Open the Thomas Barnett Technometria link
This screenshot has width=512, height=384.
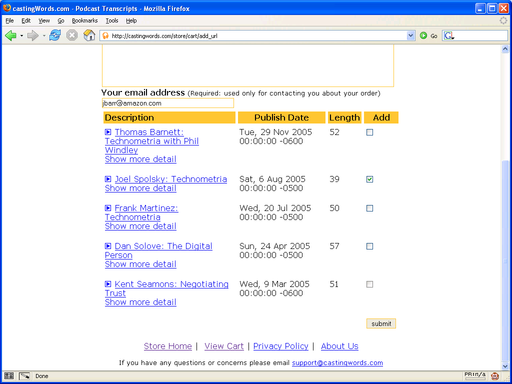tap(152, 141)
